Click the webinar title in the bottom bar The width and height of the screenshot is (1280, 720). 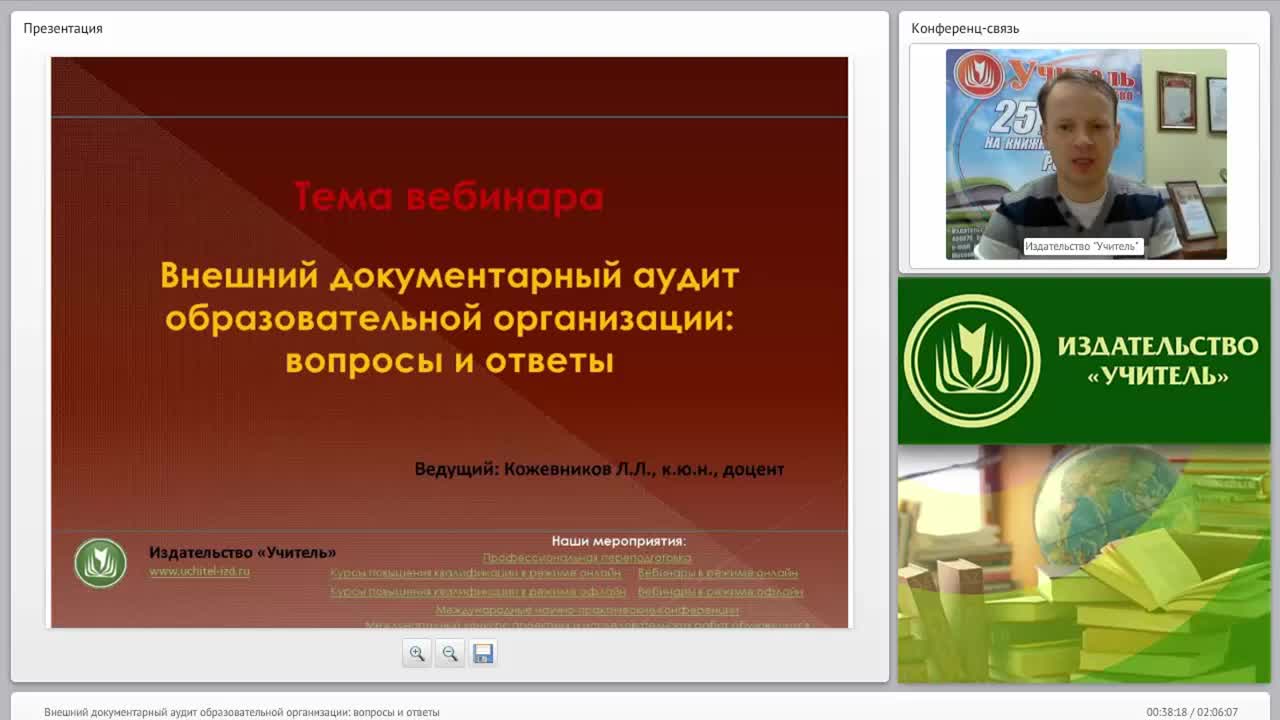pyautogui.click(x=242, y=712)
